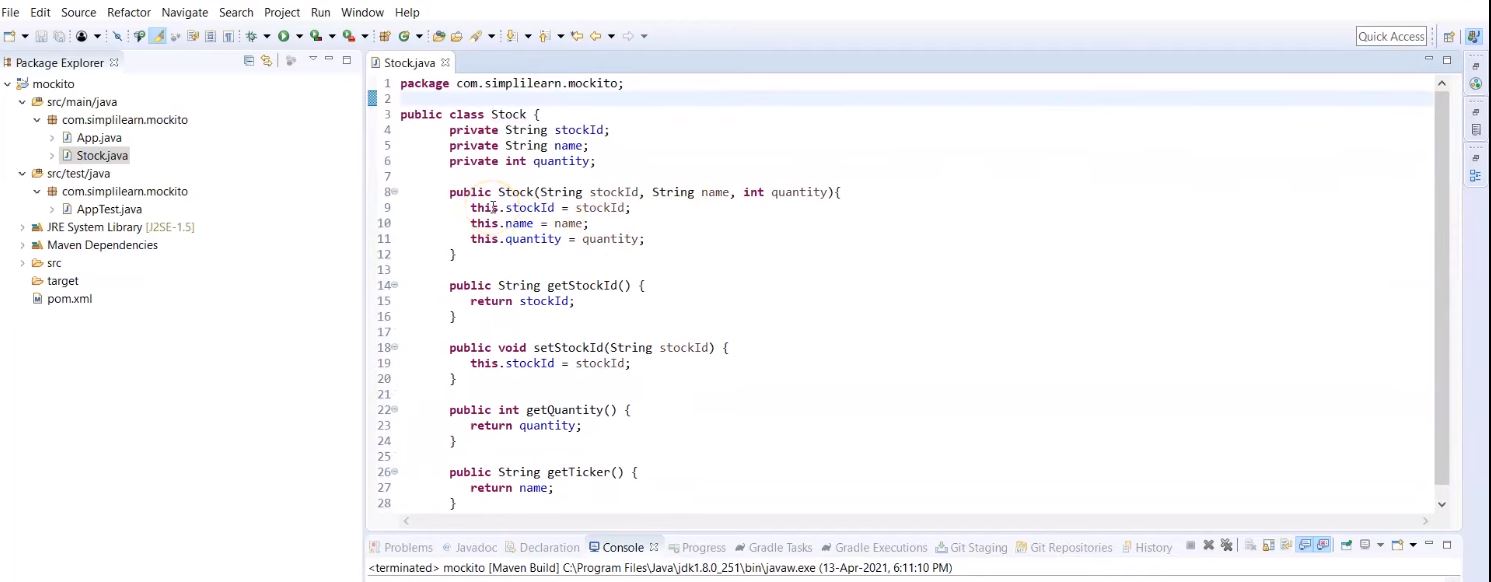The width and height of the screenshot is (1491, 582).
Task: Click Collapse All in Package Explorer
Action: pos(249,61)
